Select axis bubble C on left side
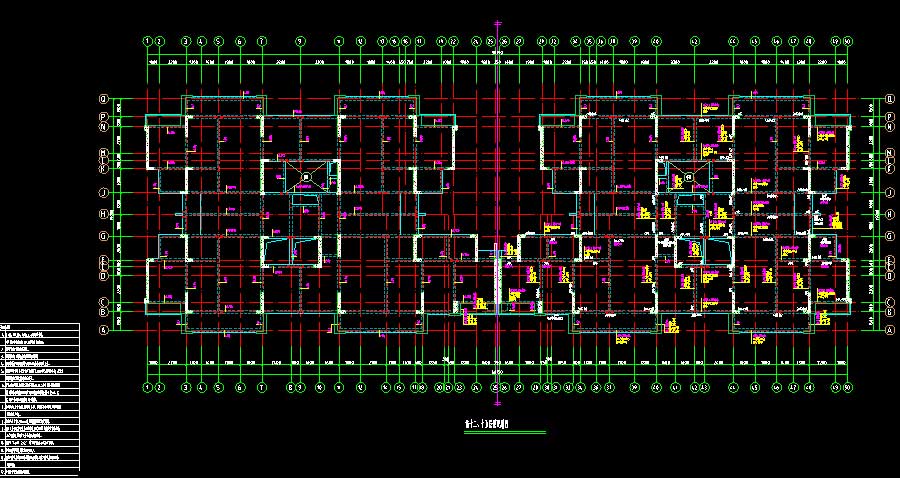 click(x=102, y=302)
